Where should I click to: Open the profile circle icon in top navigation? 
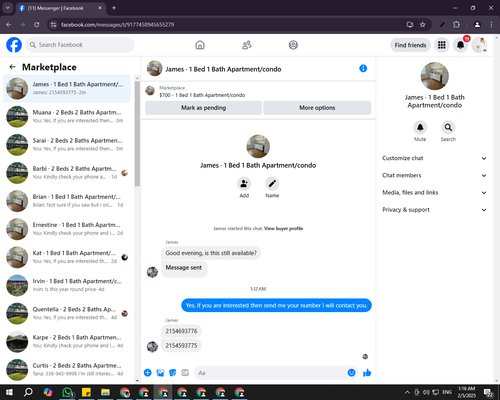(293, 45)
